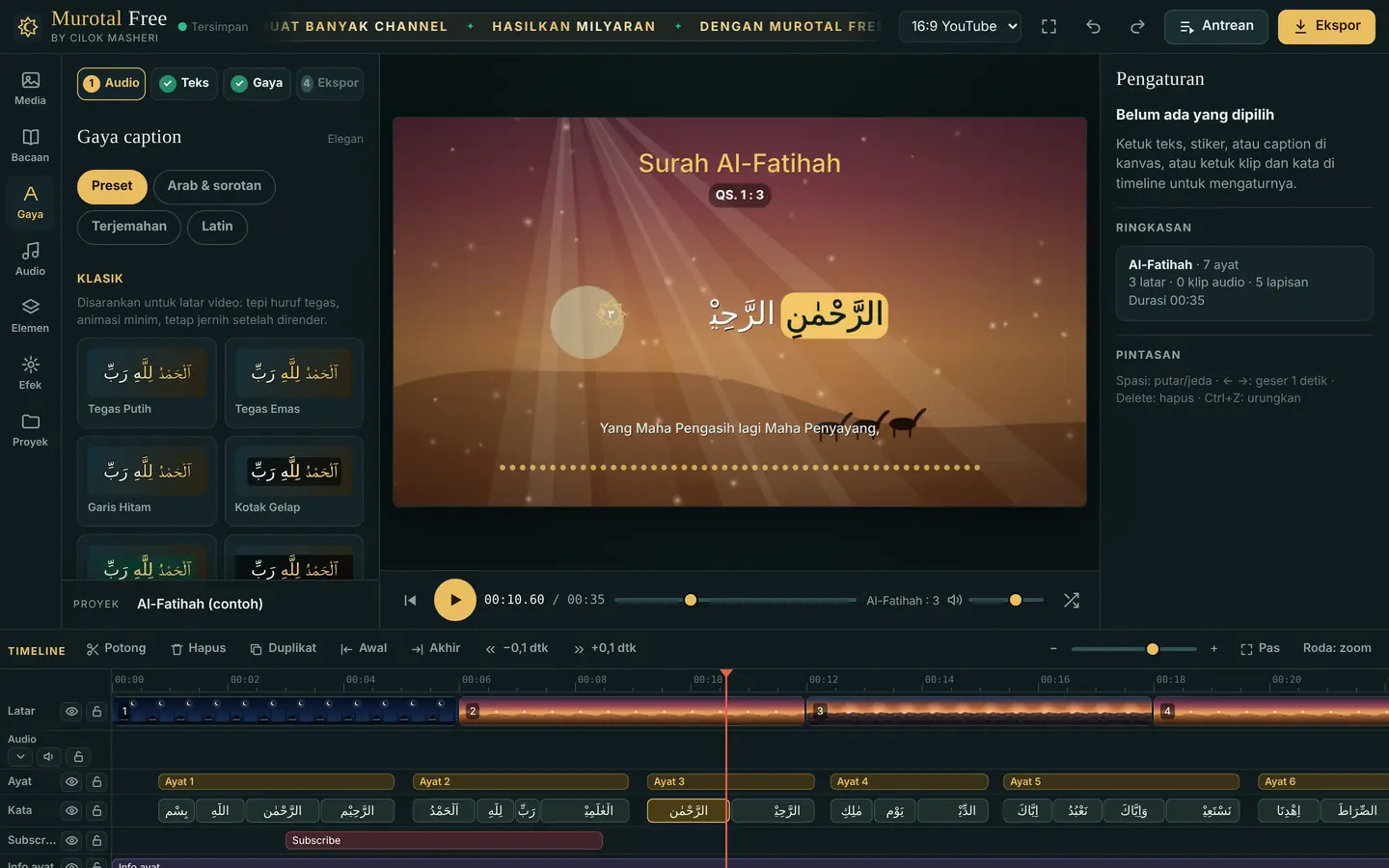Viewport: 1389px width, 868px height.
Task: Zoom out timeline with minus icon
Action: 1053,649
